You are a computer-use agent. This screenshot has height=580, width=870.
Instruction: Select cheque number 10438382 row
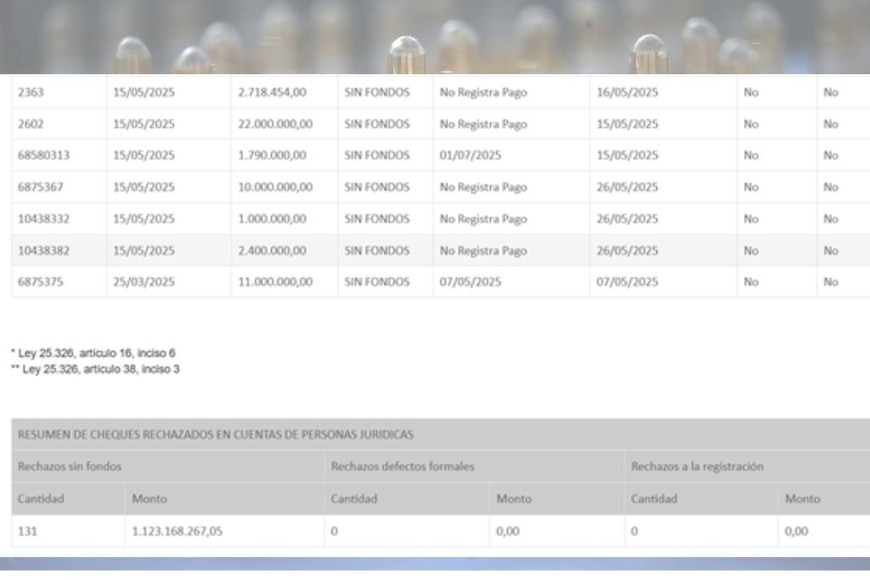pos(43,251)
